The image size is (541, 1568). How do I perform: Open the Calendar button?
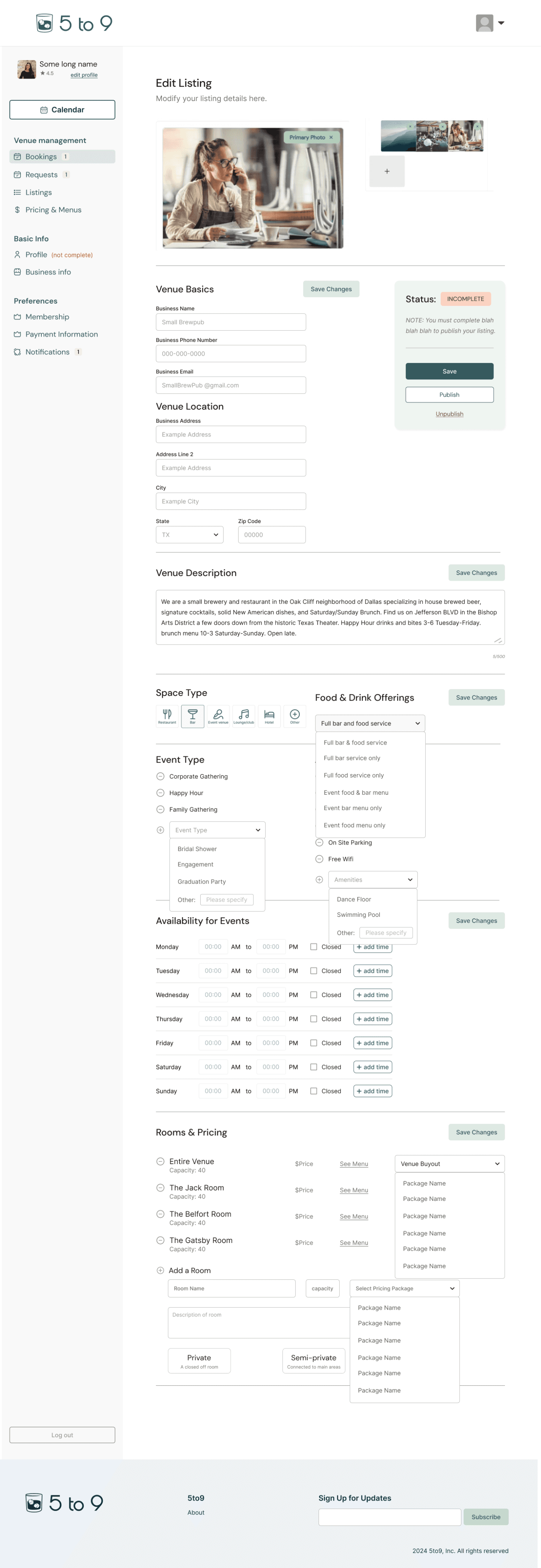pos(62,109)
